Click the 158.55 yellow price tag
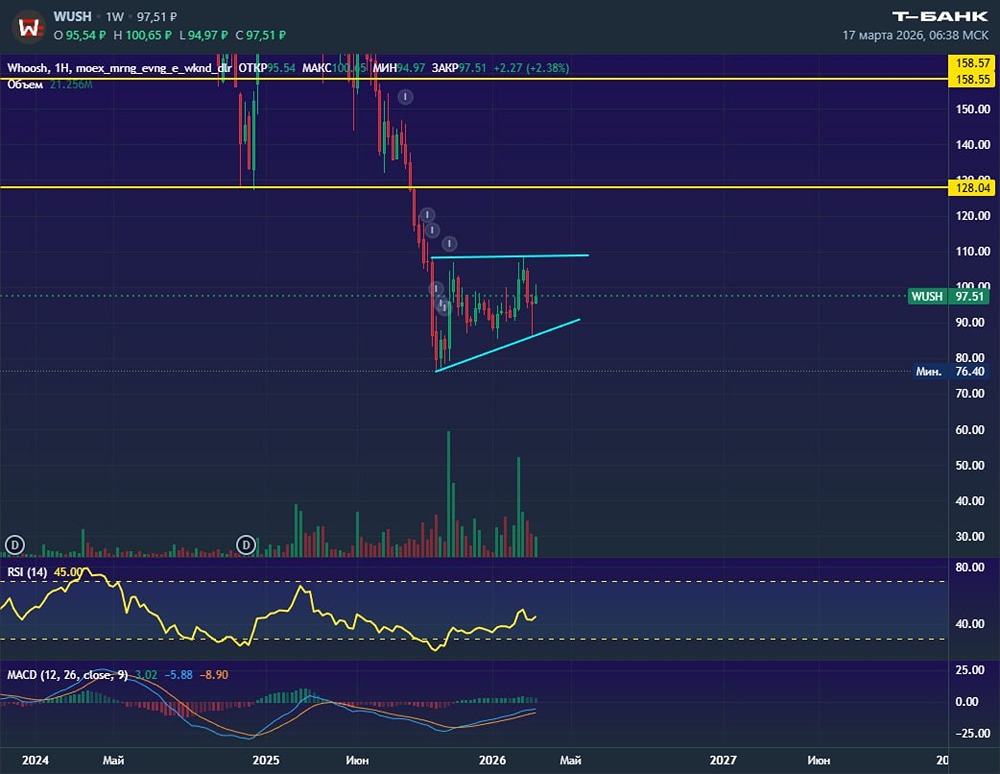The height and width of the screenshot is (774, 1000). click(973, 79)
